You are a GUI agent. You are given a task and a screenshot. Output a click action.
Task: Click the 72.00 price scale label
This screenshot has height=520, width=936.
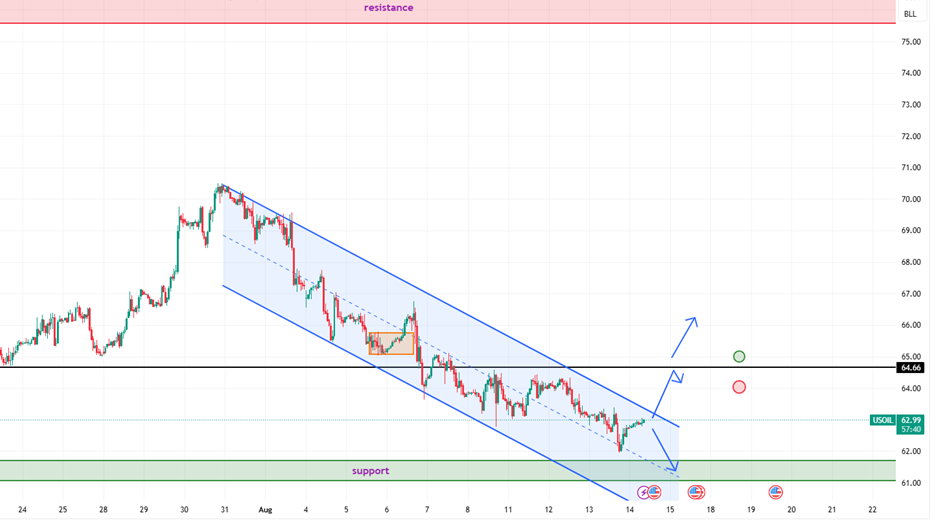911,136
